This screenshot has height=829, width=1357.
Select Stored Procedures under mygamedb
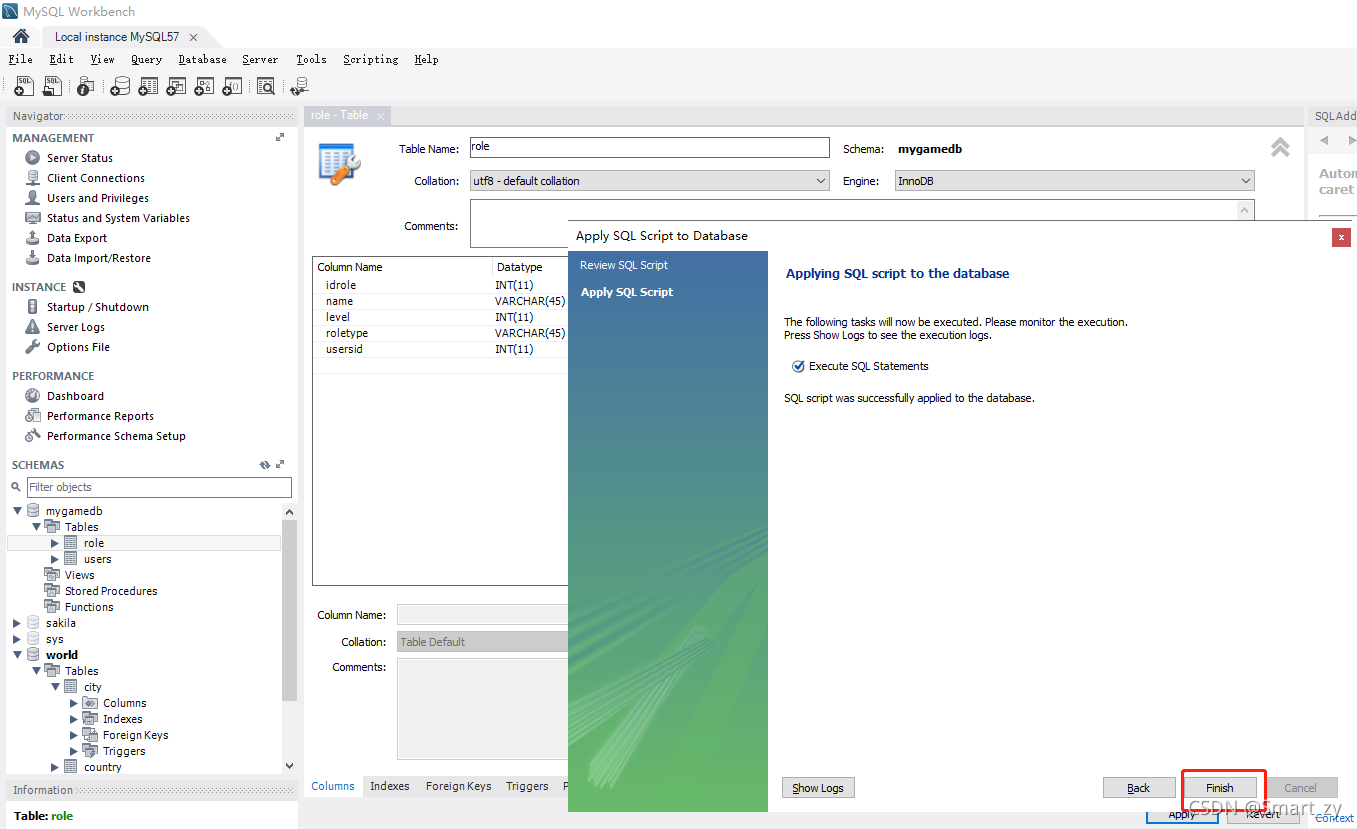click(x=111, y=591)
